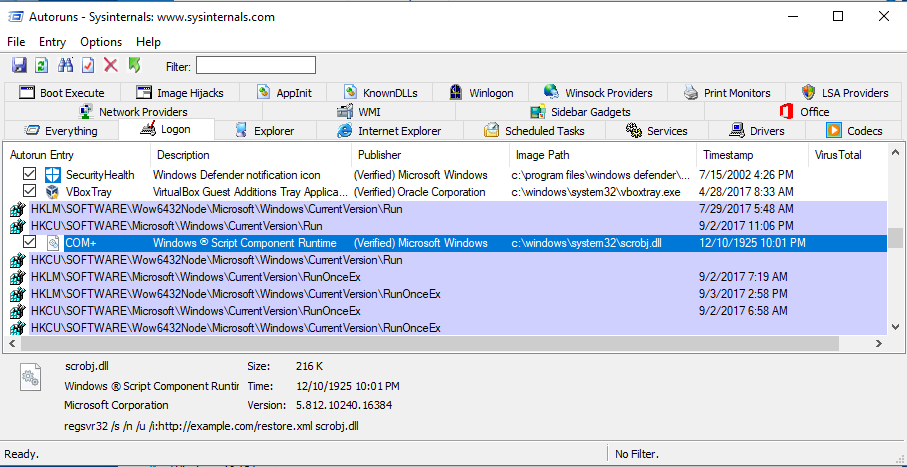
Task: Click the Save toolbar icon
Action: [x=19, y=65]
